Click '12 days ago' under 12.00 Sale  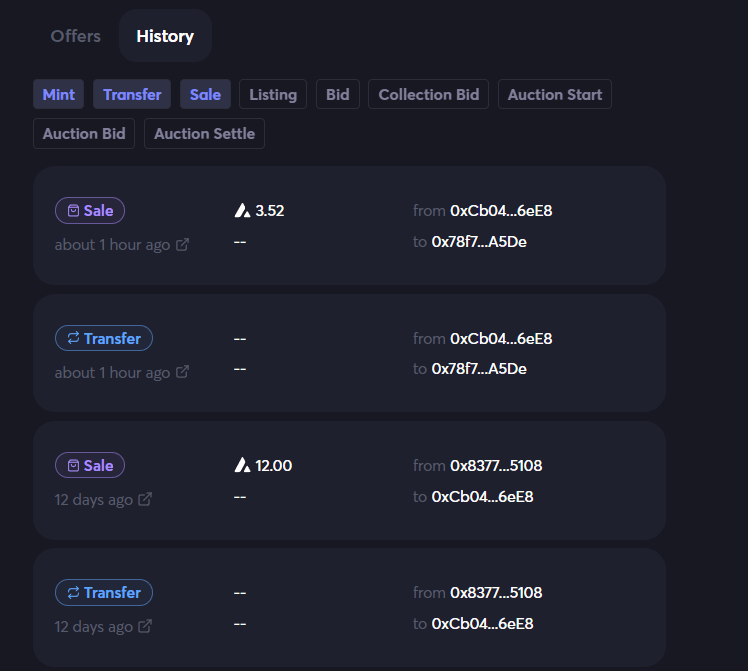click(94, 499)
